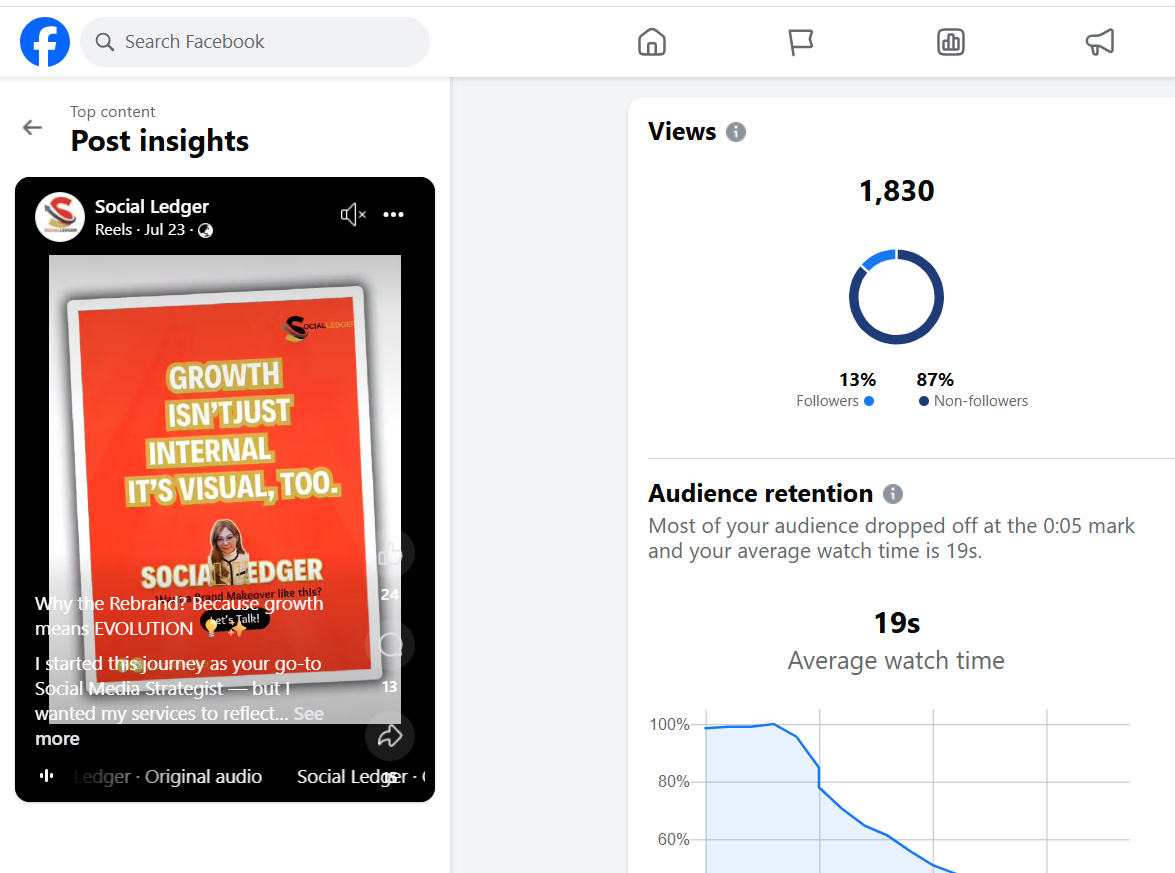
Task: Click the views donut chart
Action: tap(896, 297)
